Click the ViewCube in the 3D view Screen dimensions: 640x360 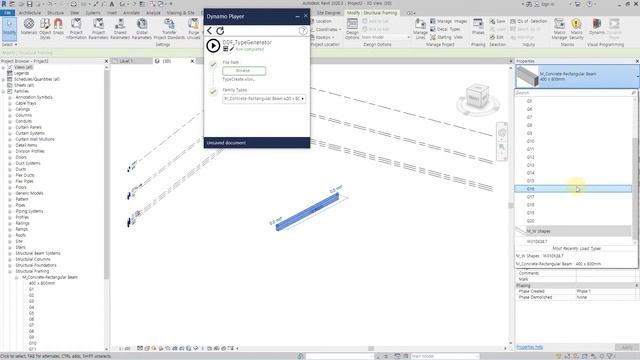(477, 97)
